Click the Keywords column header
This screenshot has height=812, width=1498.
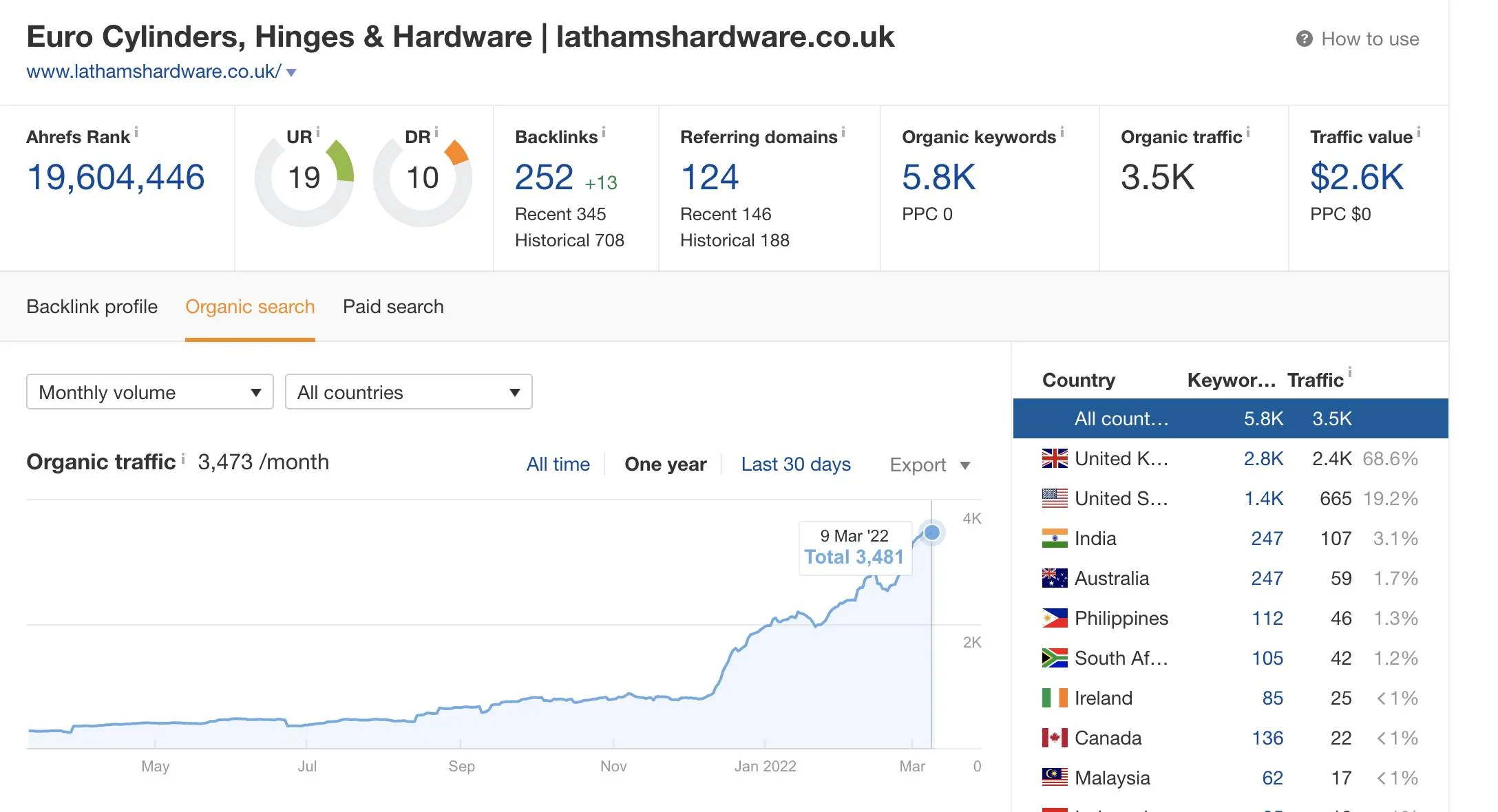pos(1232,380)
